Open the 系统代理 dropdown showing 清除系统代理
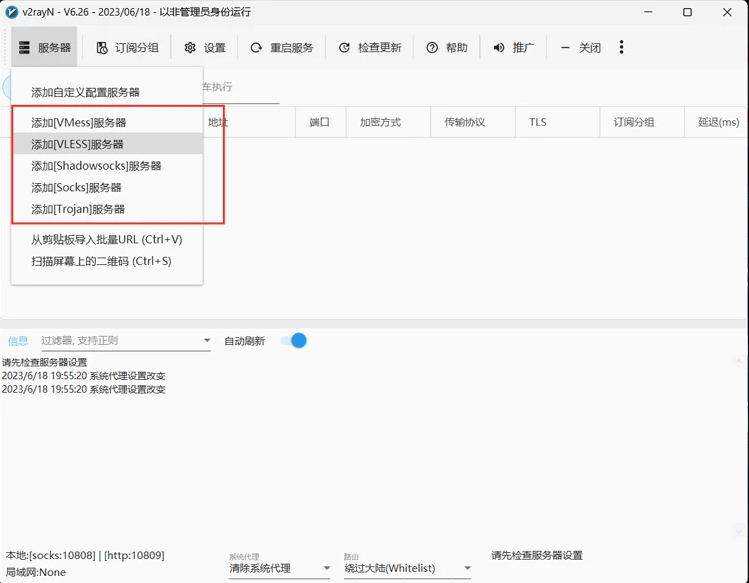Screen dimensions: 749x583 (x=279, y=568)
